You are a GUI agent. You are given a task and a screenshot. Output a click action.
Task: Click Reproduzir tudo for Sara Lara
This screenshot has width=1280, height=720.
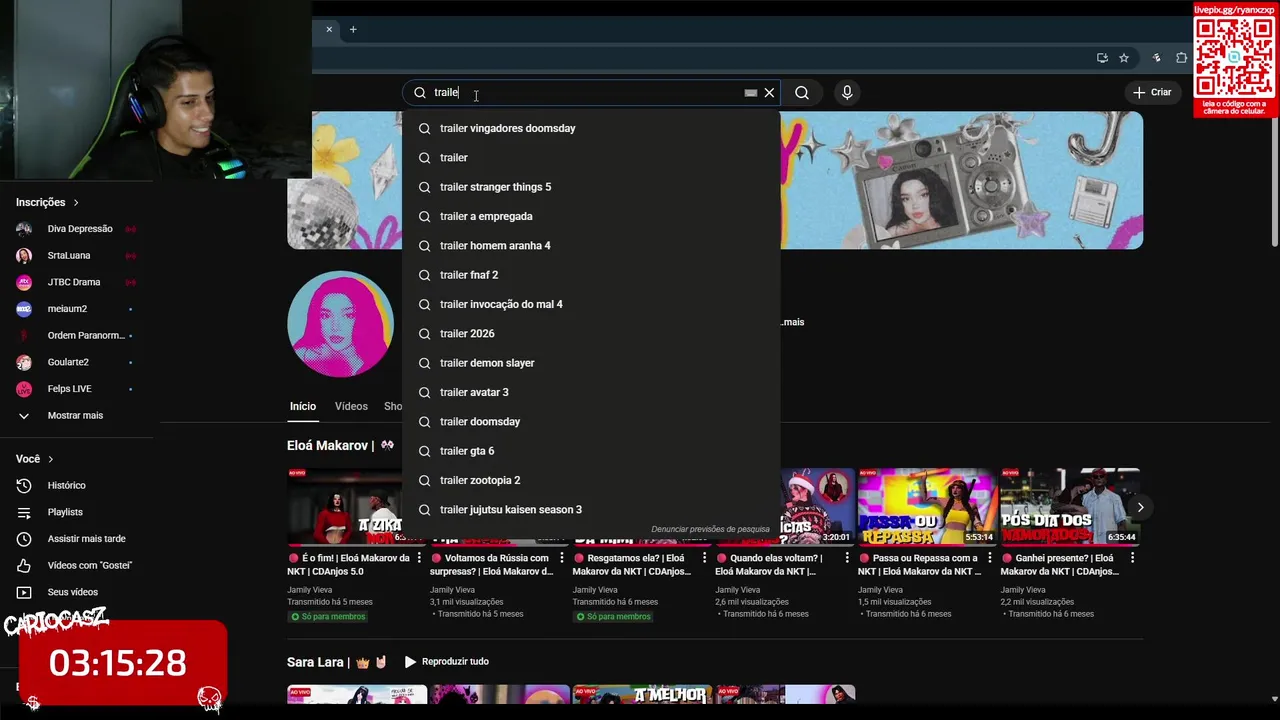coord(446,662)
